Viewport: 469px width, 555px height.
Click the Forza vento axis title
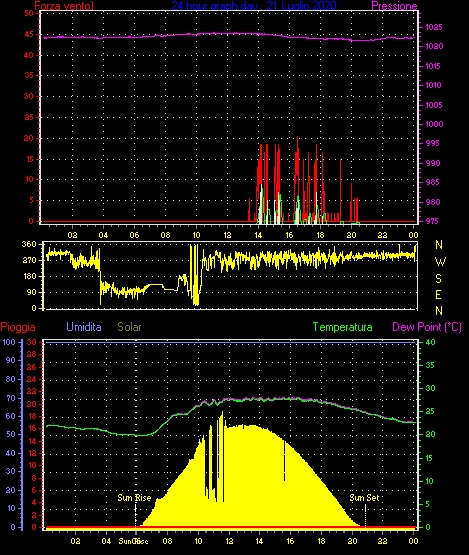click(x=64, y=6)
